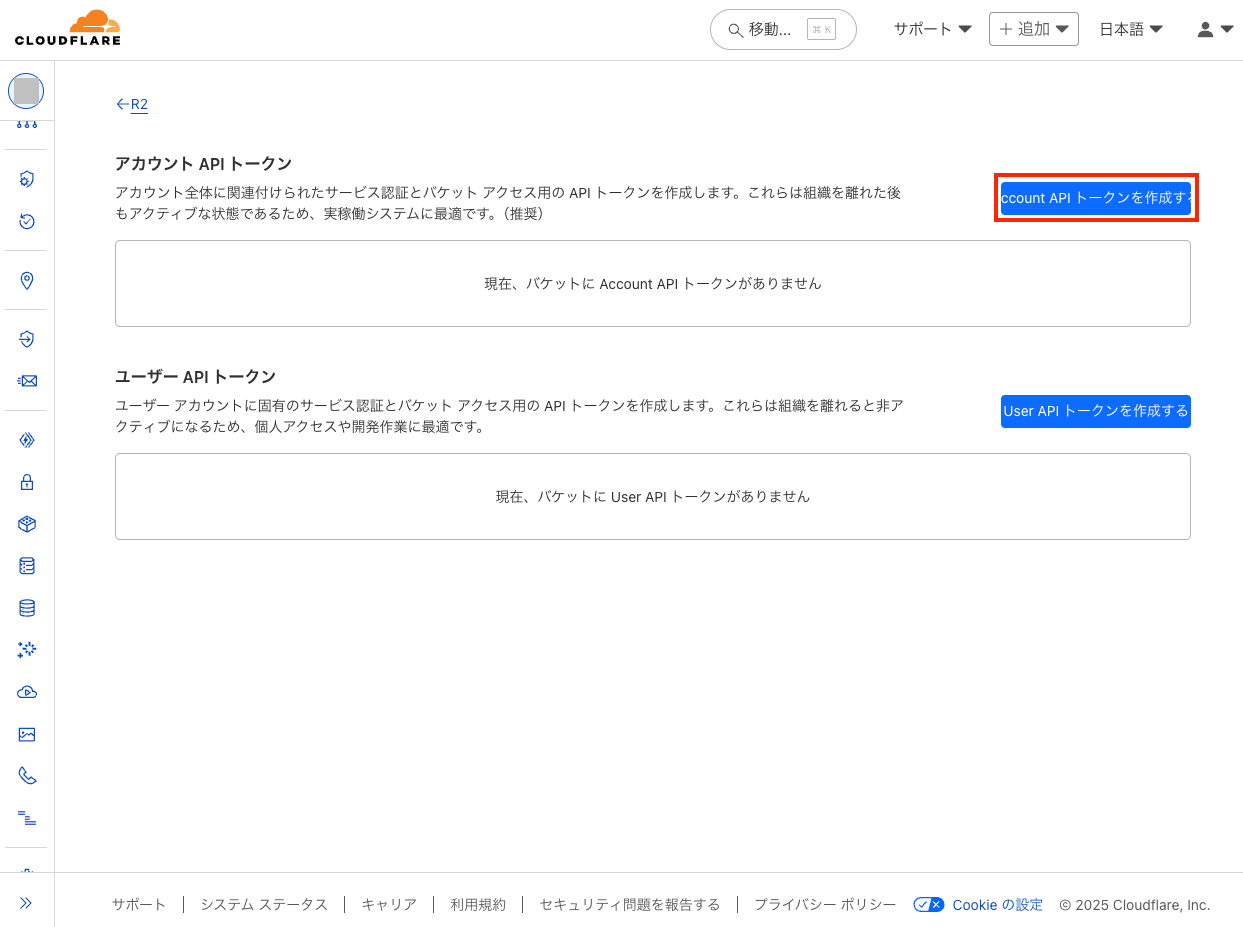The height and width of the screenshot is (927, 1243).
Task: Click the R2 storage cube icon
Action: (26, 523)
